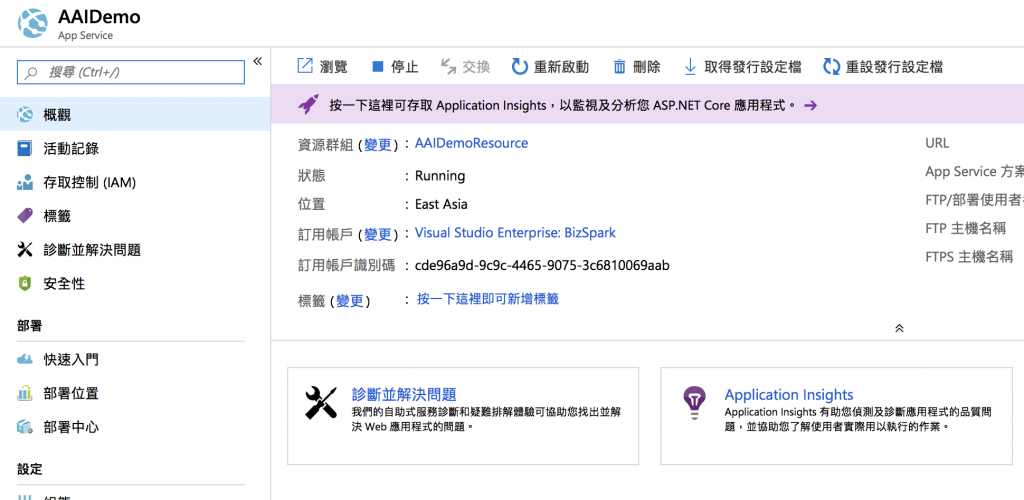Click the East Asia location value

tap(441, 204)
